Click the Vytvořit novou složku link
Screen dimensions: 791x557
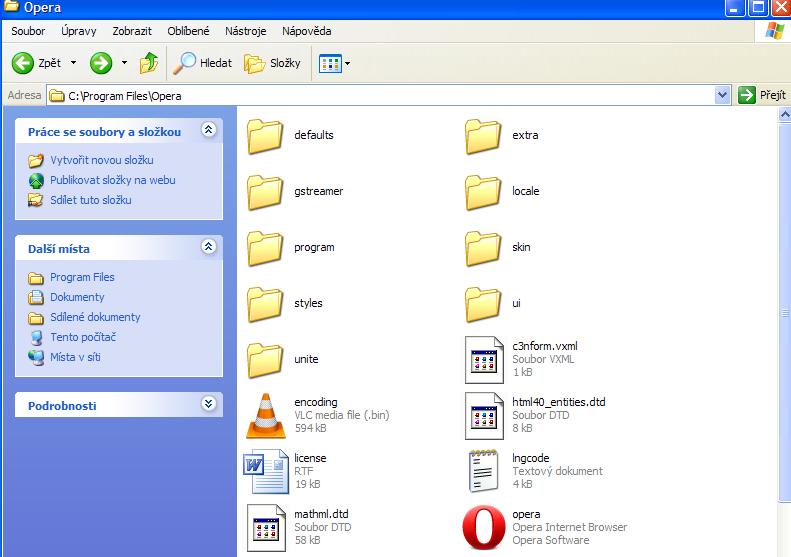pyautogui.click(x=101, y=160)
